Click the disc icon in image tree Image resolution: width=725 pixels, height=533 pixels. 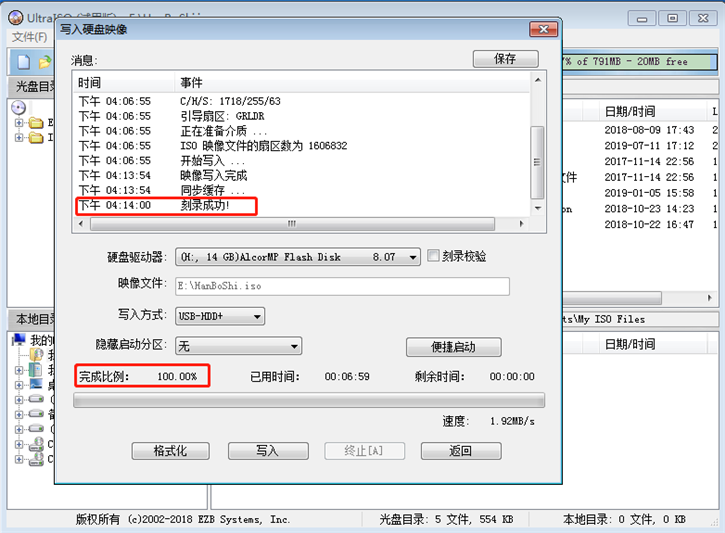[x=17, y=107]
